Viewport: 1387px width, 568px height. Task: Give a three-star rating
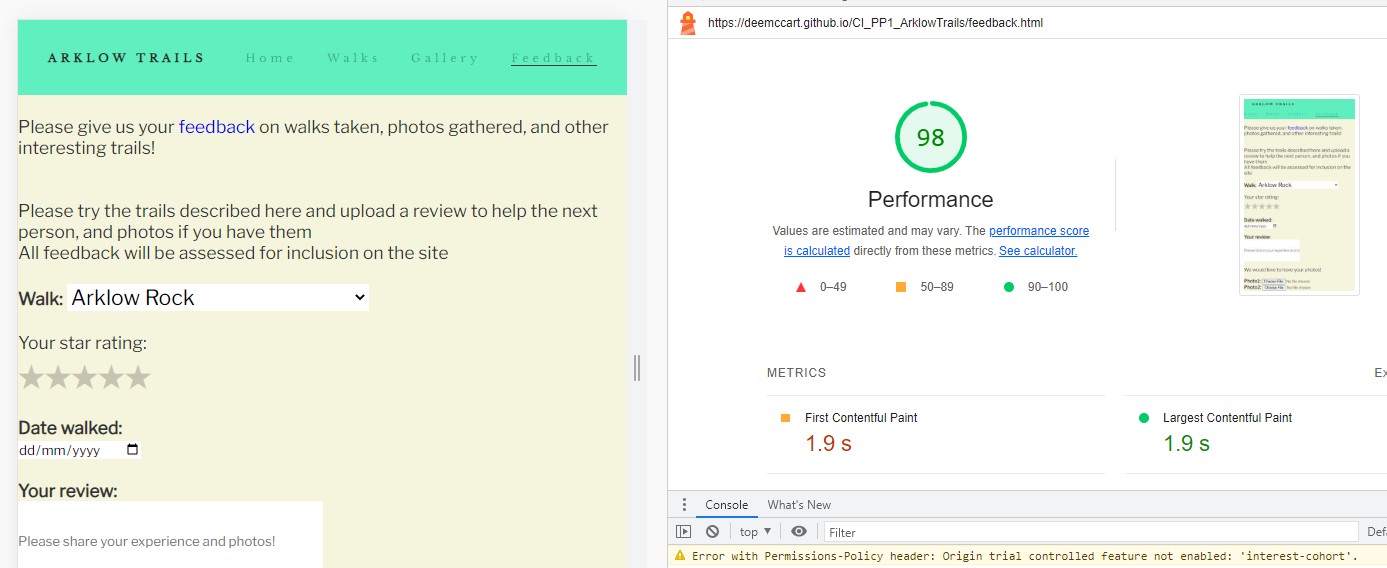click(x=85, y=378)
